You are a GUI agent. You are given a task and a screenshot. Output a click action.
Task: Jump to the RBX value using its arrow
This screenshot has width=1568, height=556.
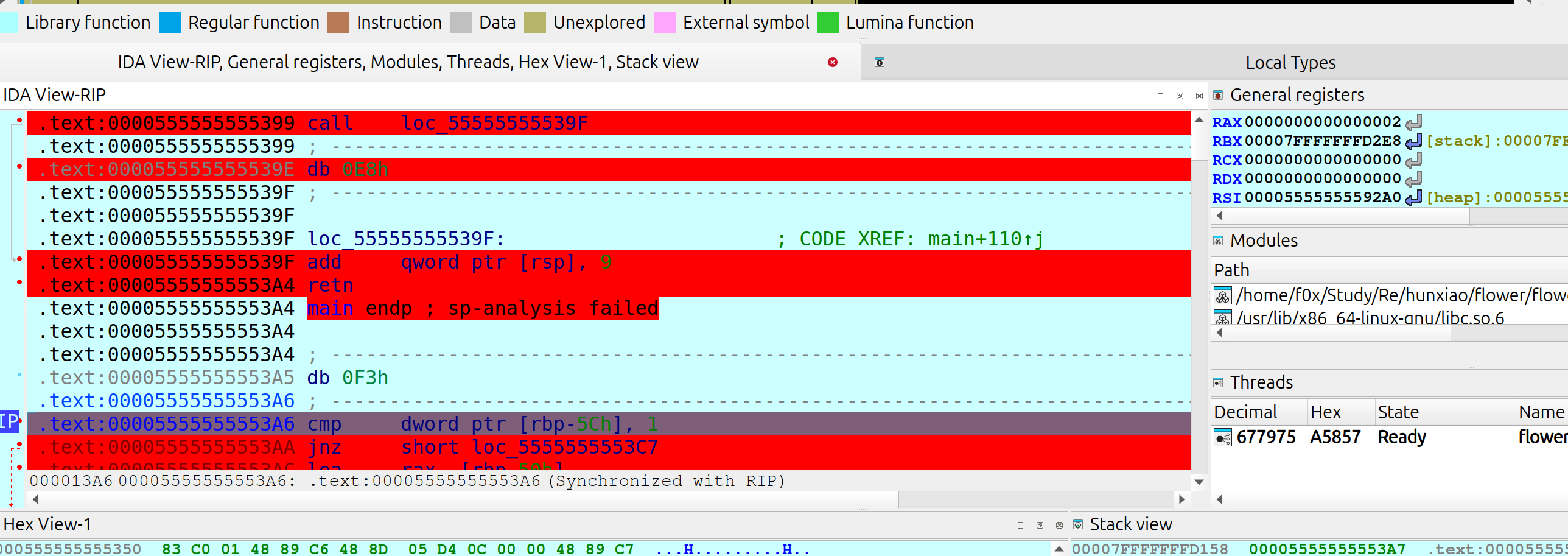pyautogui.click(x=1413, y=141)
